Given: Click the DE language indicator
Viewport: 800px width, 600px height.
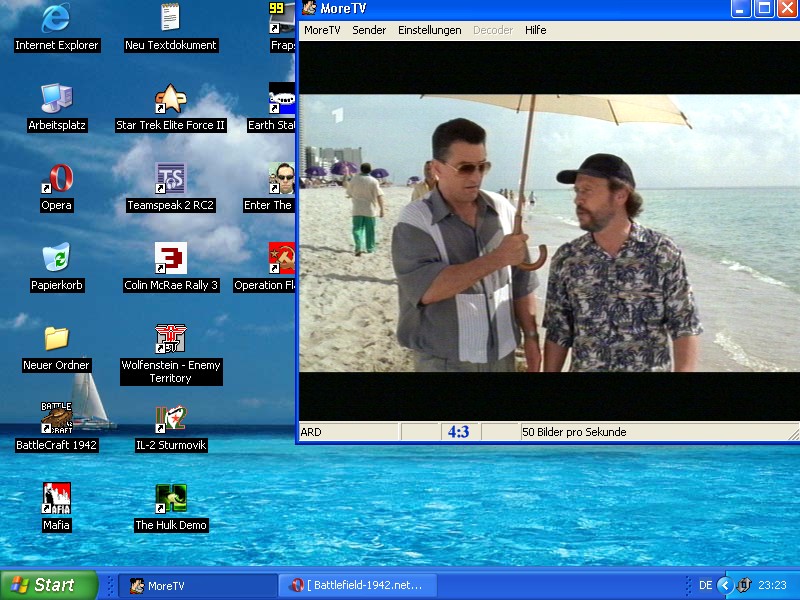Looking at the screenshot, I should [x=706, y=585].
